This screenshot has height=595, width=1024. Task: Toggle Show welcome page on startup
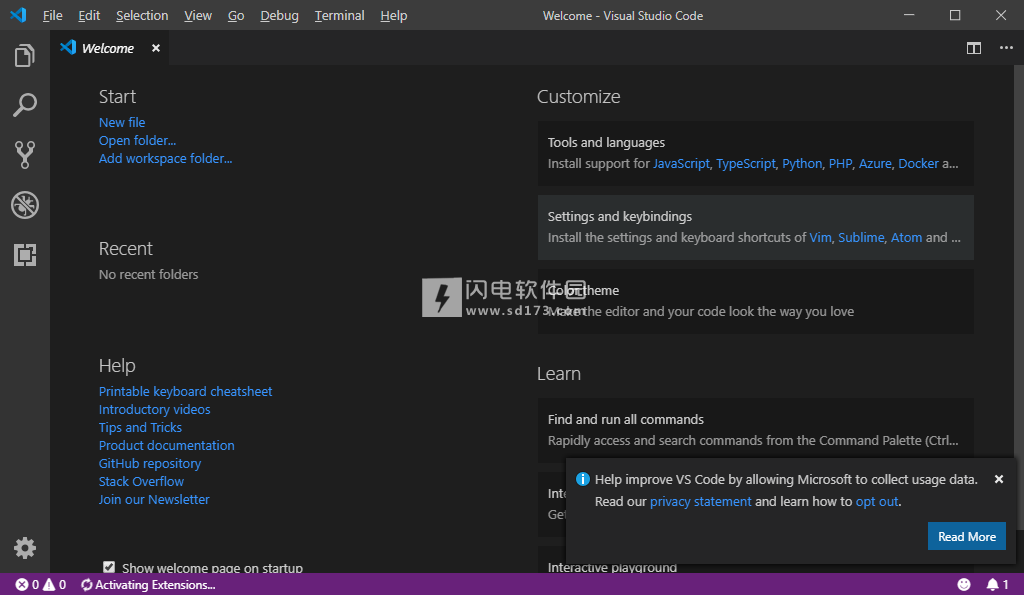(x=109, y=567)
